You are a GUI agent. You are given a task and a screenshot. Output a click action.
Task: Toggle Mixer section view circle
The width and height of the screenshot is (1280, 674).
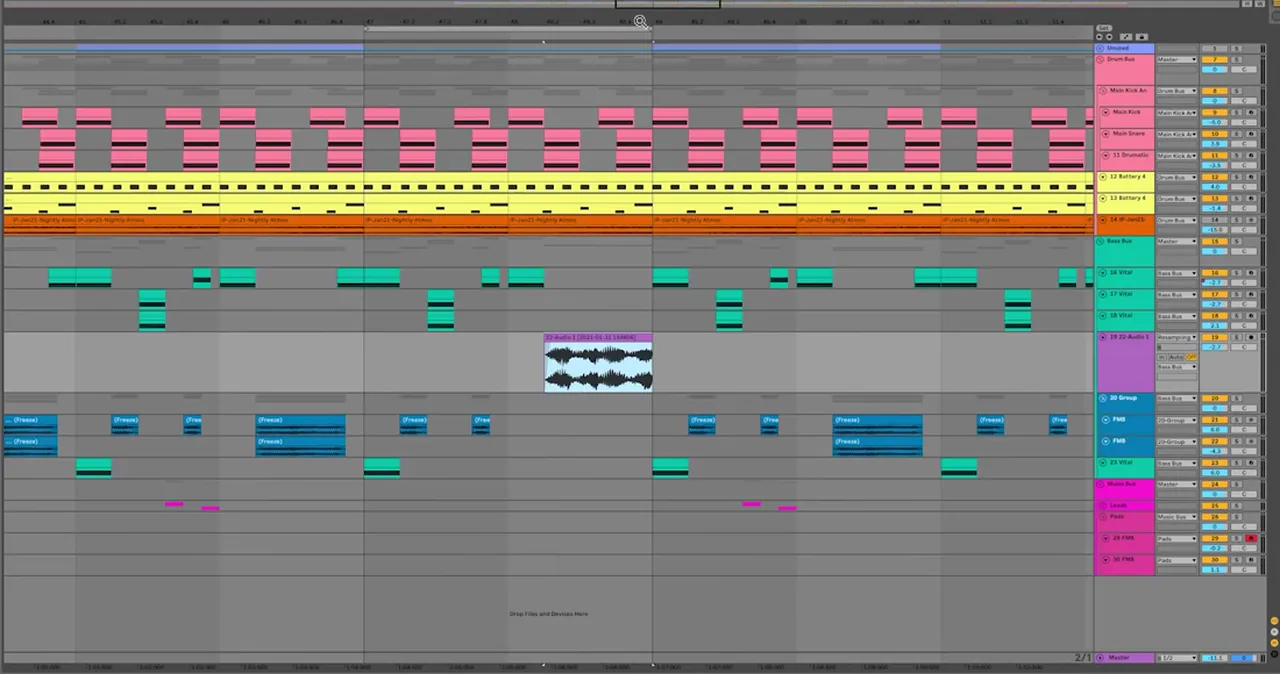point(1274,643)
